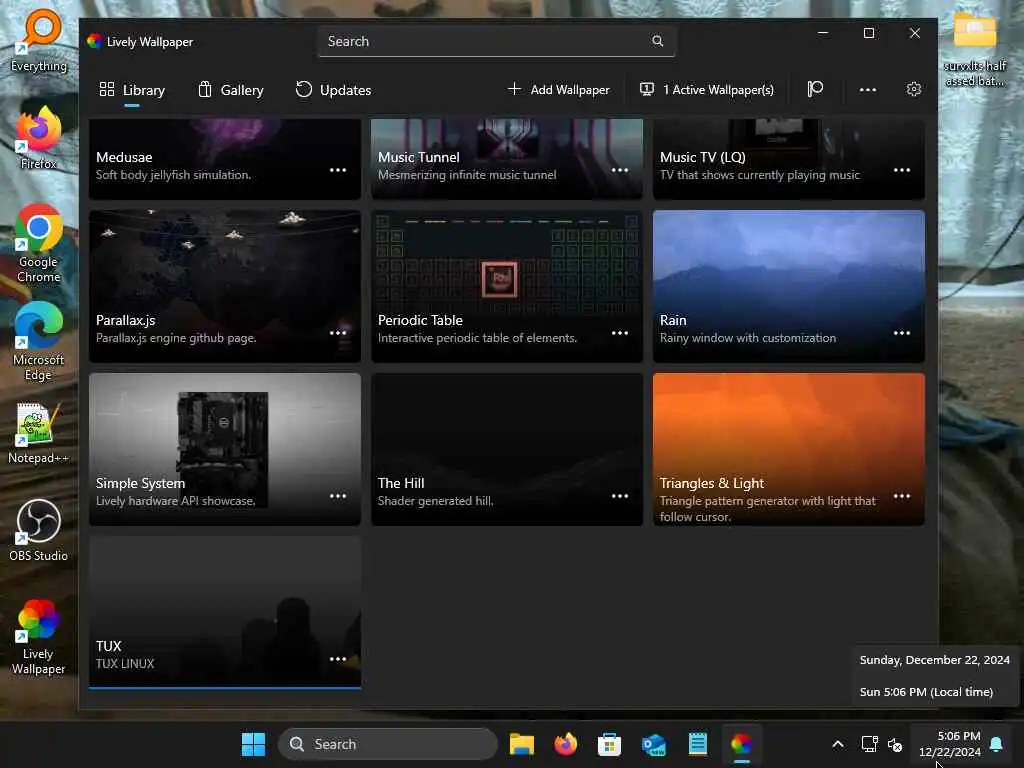Click The Hill wallpaper title
The height and width of the screenshot is (768, 1024).
tap(401, 483)
